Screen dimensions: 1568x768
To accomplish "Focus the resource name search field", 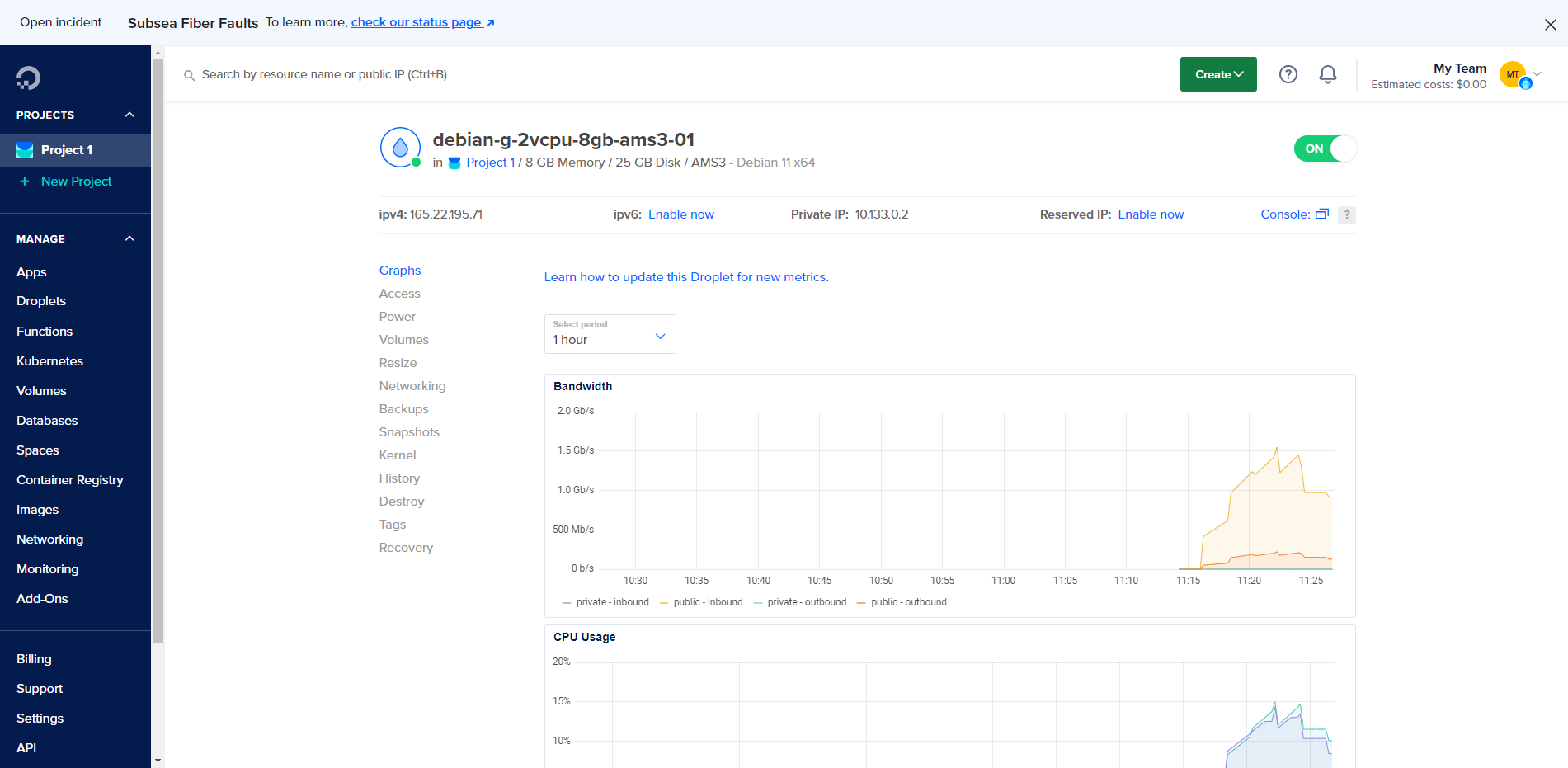I will point(324,74).
